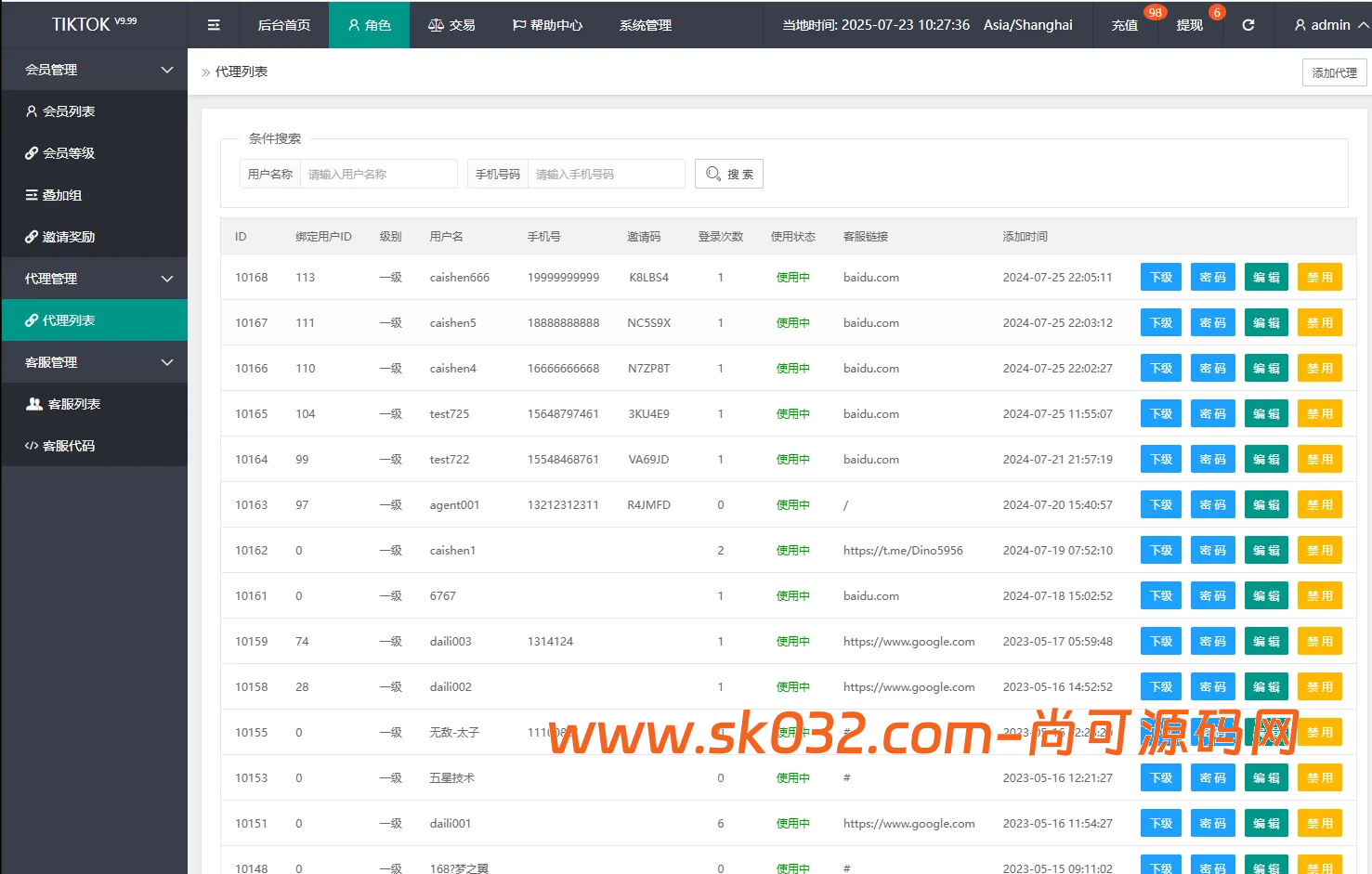This screenshot has height=874, width=1372.
Task: Disable agent test725 with its 禁用 button
Action: point(1319,412)
